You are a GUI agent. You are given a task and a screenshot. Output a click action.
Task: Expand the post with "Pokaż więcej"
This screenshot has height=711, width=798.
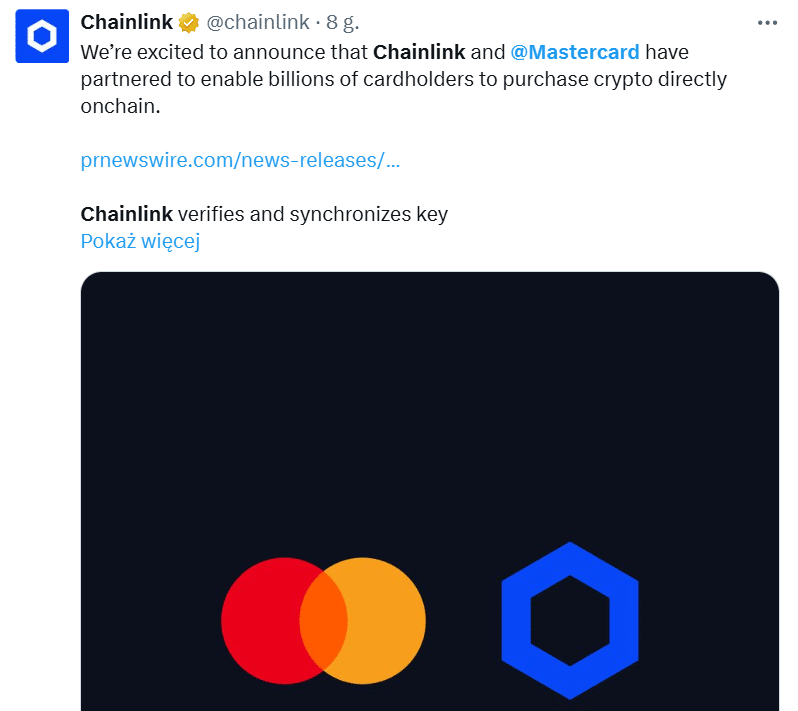(x=140, y=241)
